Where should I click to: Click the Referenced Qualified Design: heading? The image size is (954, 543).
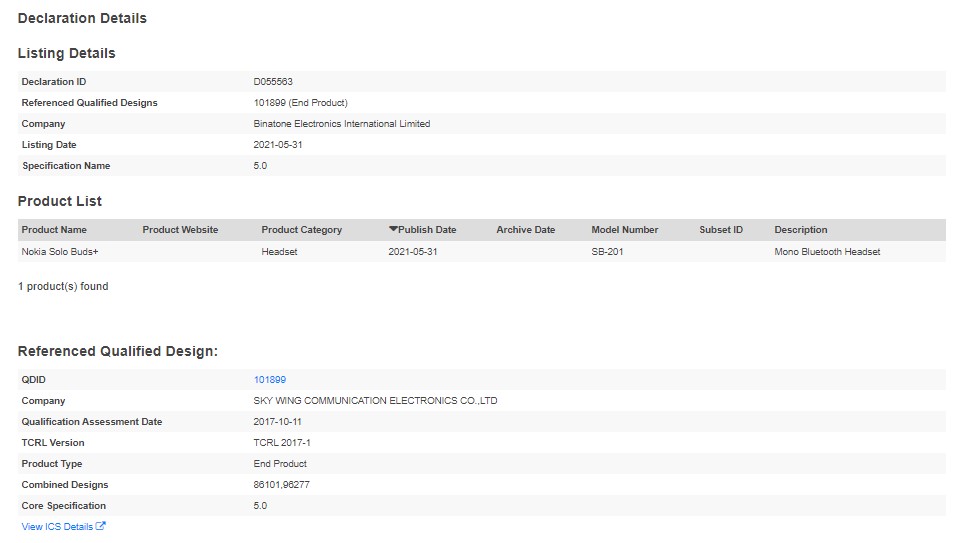(117, 351)
